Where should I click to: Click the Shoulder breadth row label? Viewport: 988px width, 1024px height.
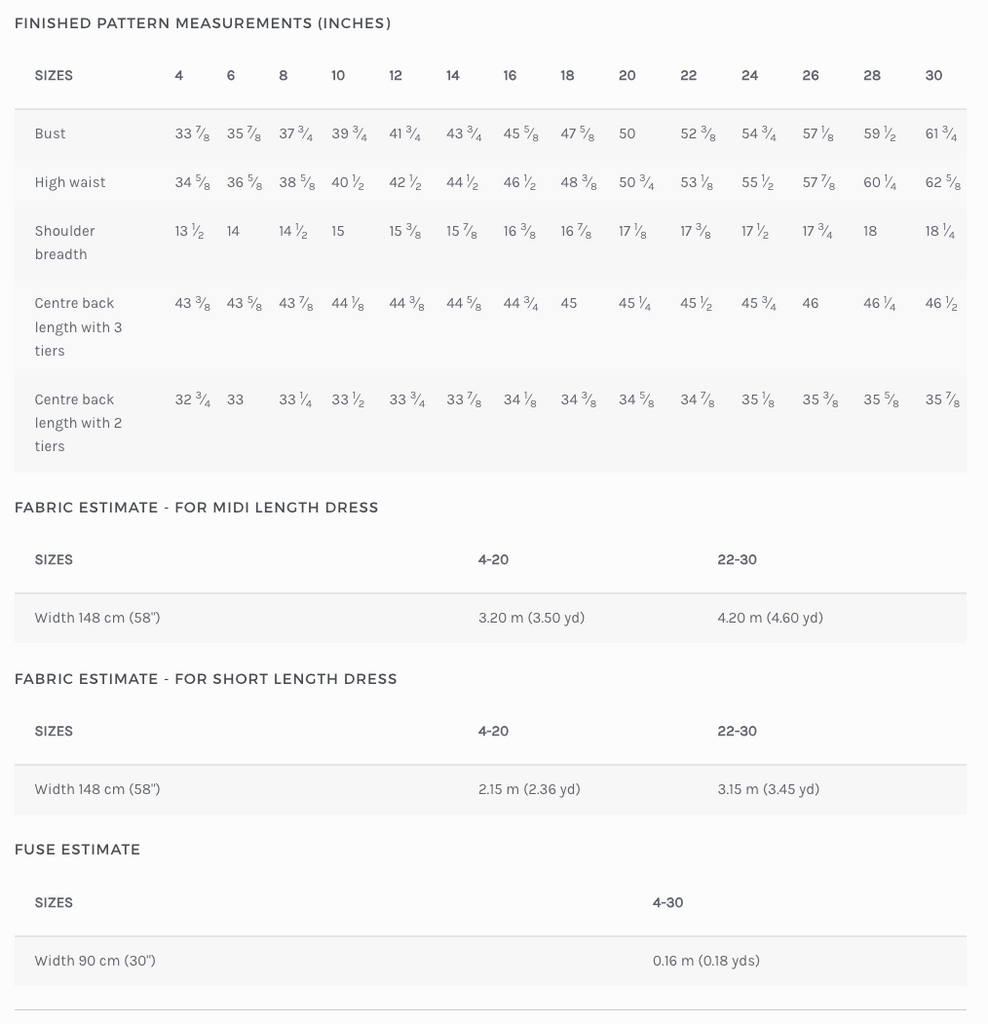[x=64, y=243]
